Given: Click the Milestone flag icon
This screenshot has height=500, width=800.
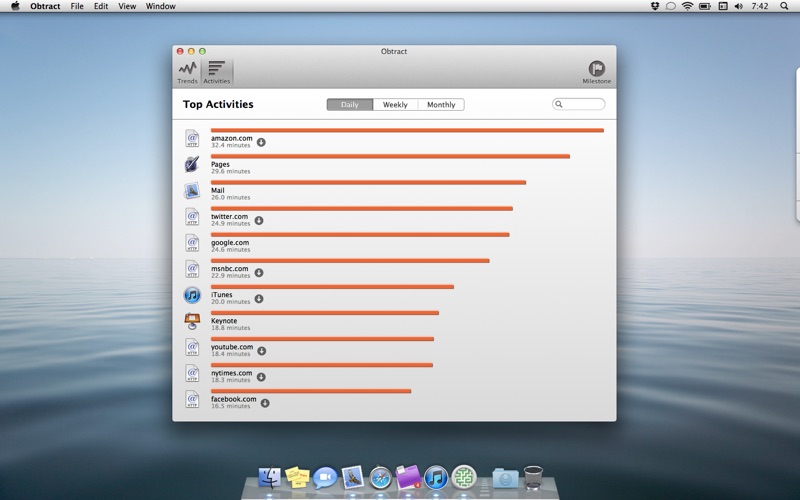Looking at the screenshot, I should click(x=596, y=68).
